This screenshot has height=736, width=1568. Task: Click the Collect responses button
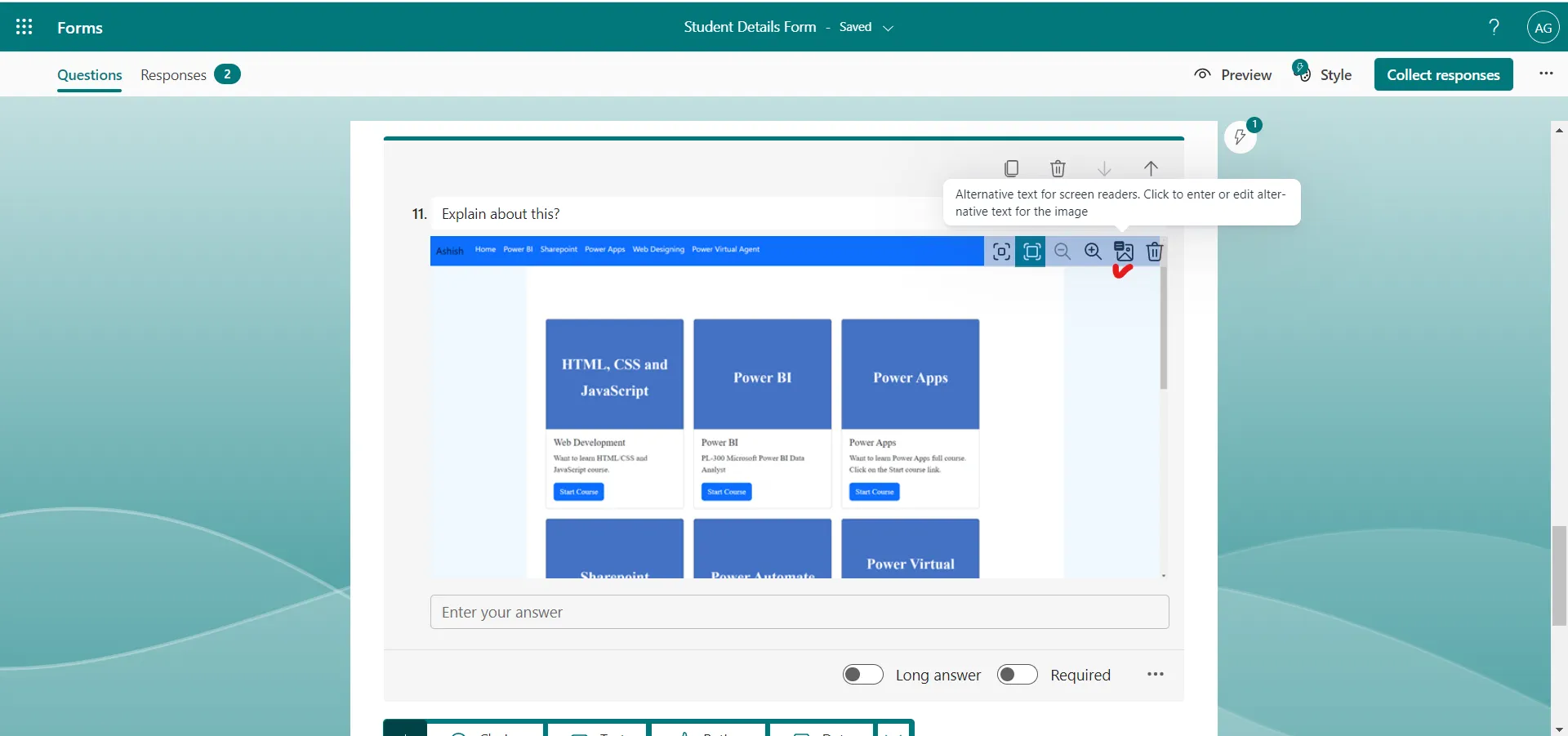coord(1444,74)
